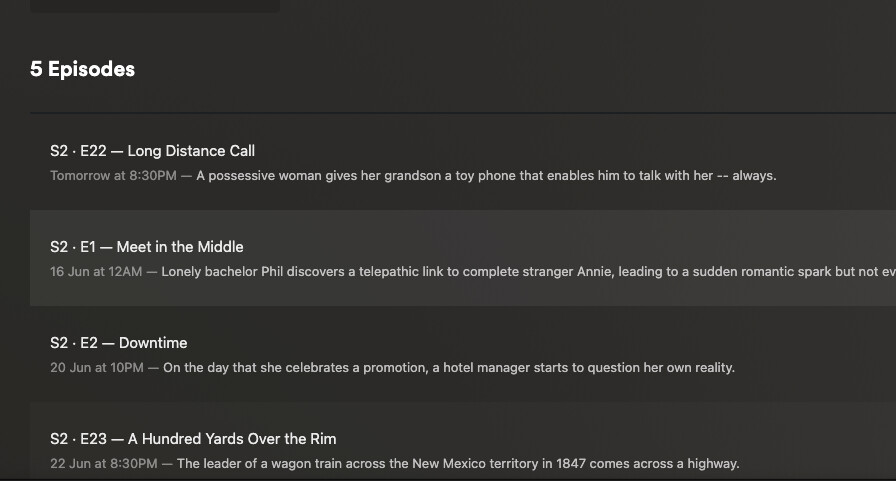Click the 5 Episodes heading
The width and height of the screenshot is (896, 481).
82,69
